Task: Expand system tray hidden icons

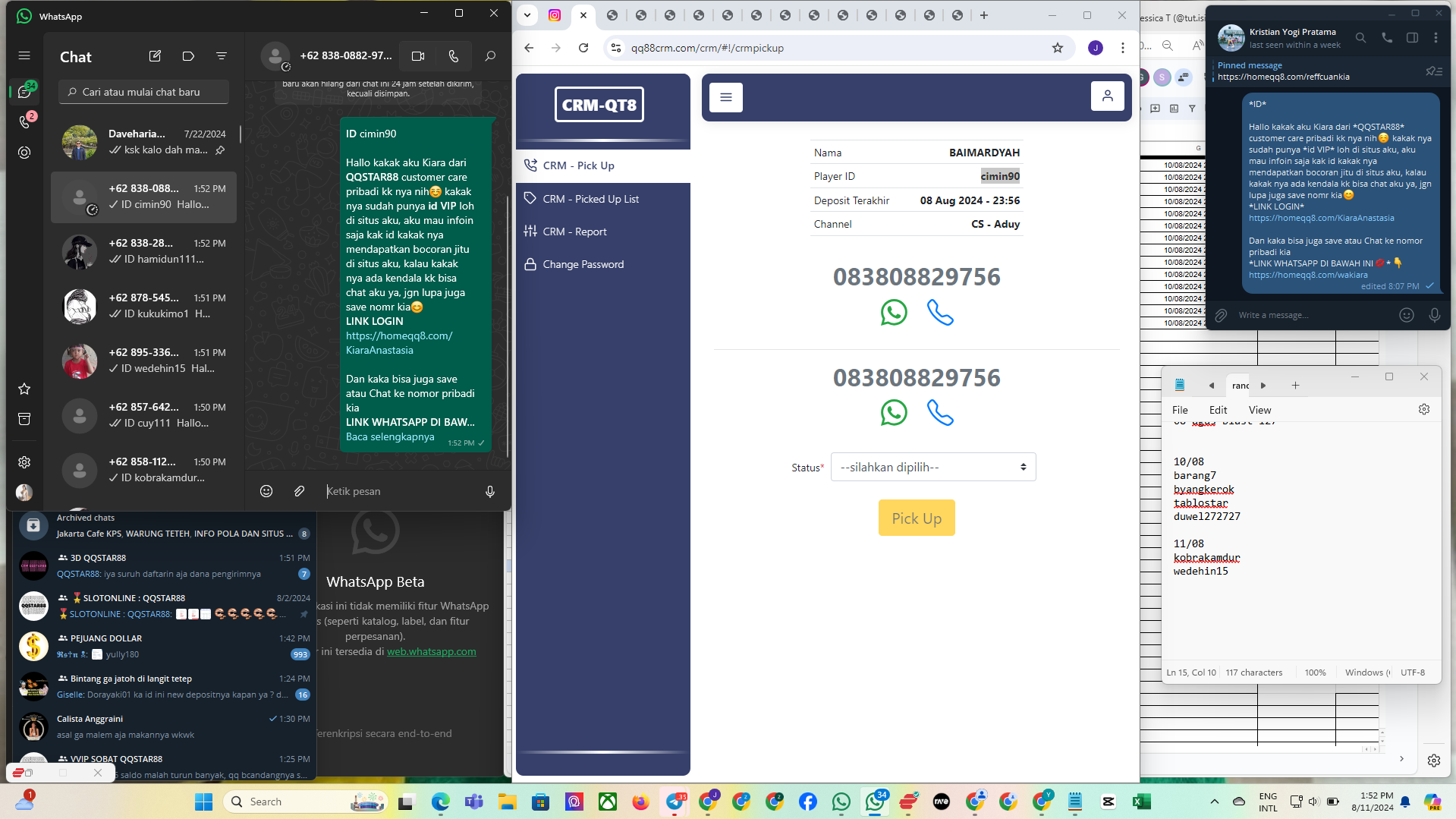Action: pyautogui.click(x=1214, y=802)
